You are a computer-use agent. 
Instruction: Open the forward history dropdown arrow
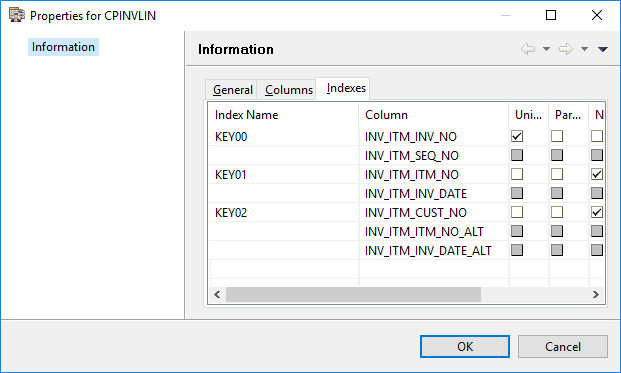[584, 49]
